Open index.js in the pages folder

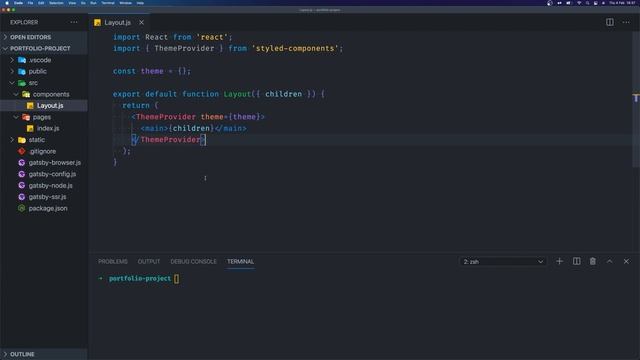click(x=48, y=129)
